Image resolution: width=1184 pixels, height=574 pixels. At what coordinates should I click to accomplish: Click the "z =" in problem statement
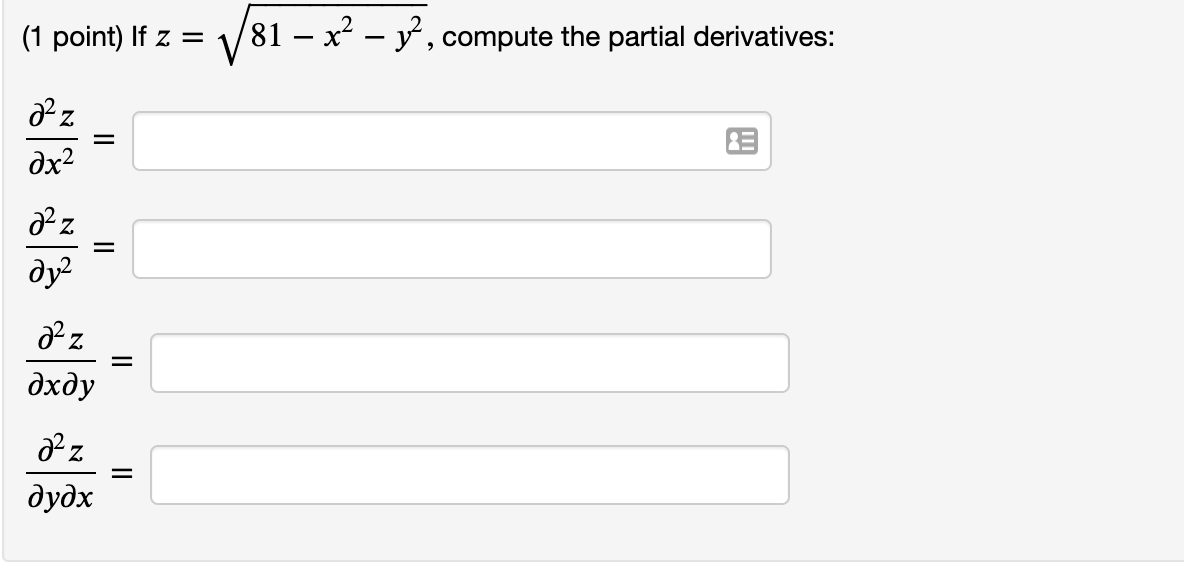pyautogui.click(x=180, y=38)
